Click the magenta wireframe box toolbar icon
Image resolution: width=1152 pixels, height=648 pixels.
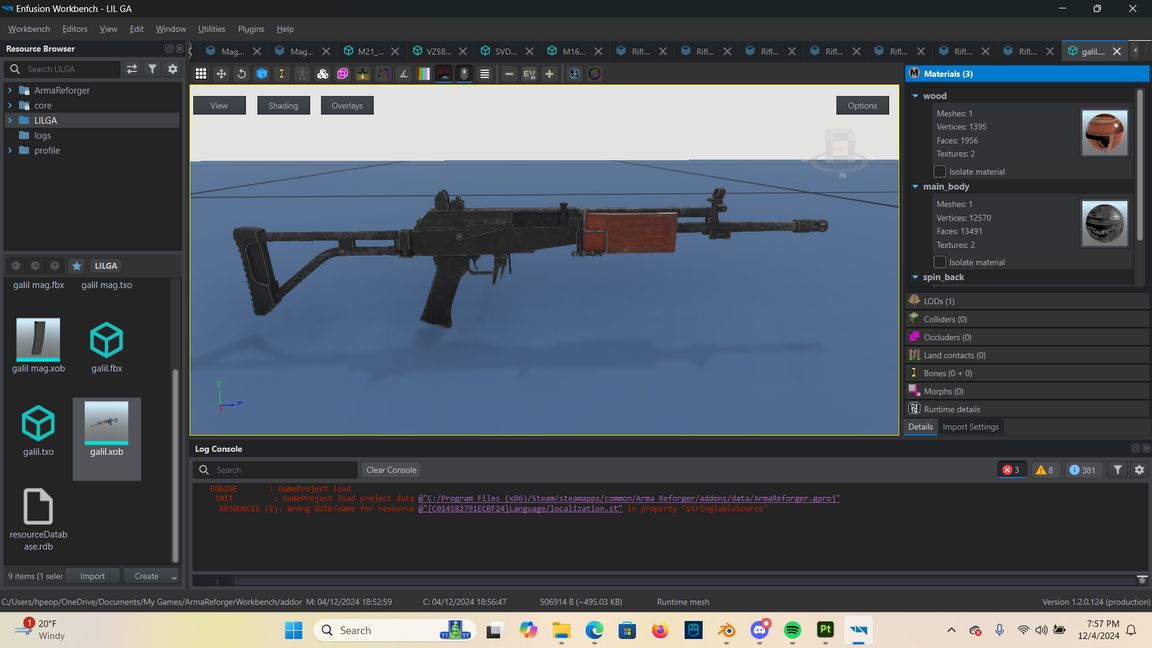click(343, 74)
